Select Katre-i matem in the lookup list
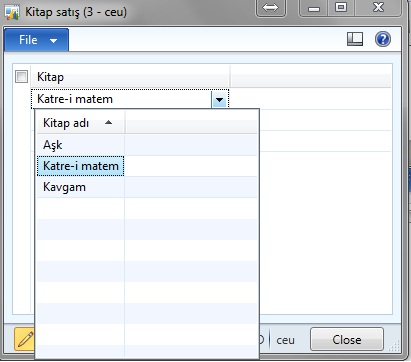This screenshot has width=411, height=362. [81, 166]
